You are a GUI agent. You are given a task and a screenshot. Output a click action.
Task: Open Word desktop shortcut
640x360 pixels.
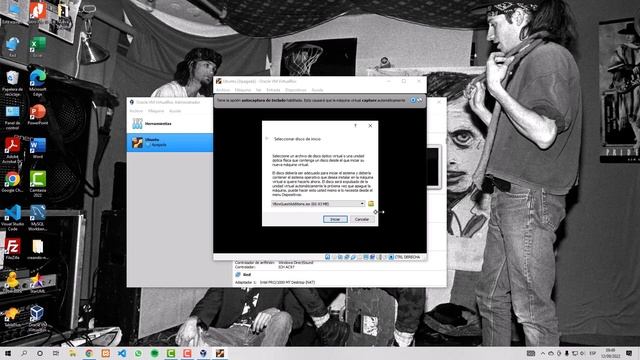pyautogui.click(x=38, y=148)
